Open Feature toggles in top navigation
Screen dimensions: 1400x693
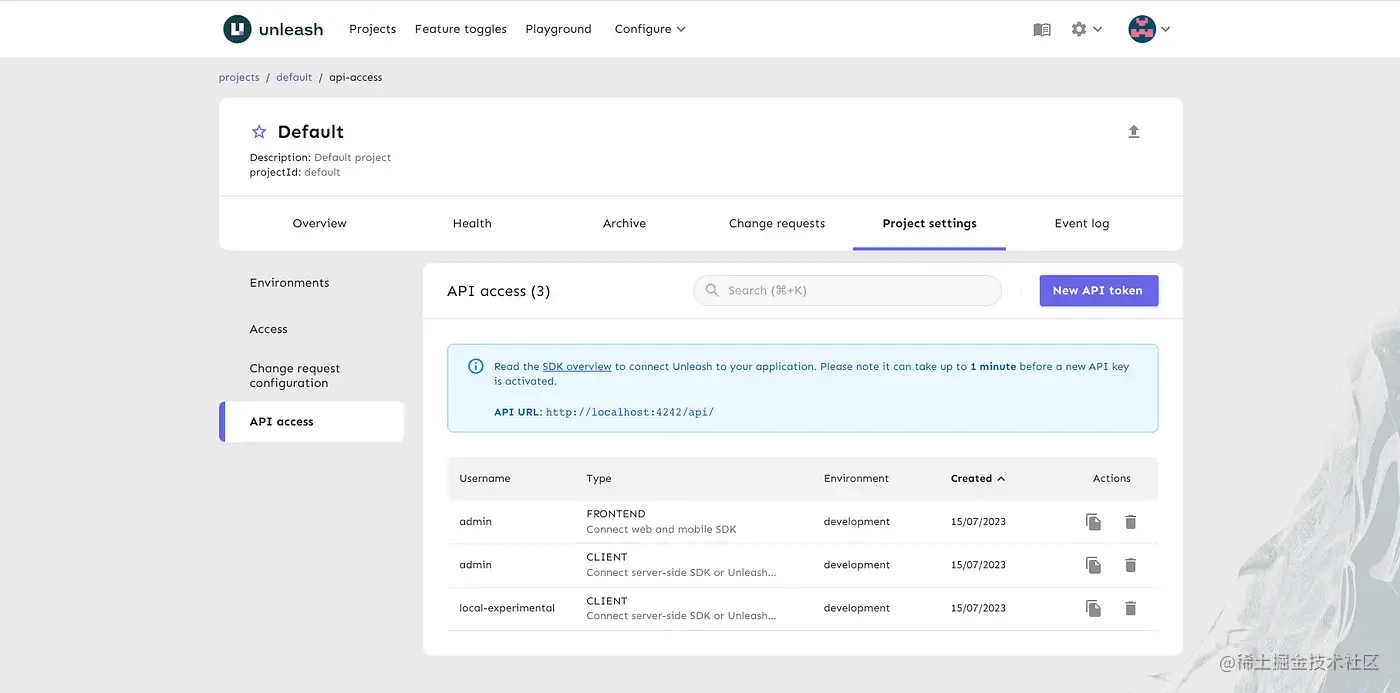click(461, 29)
